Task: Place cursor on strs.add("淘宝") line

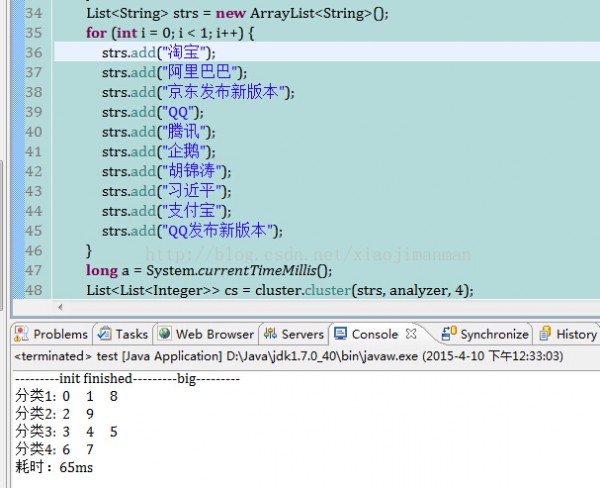Action: tap(159, 52)
